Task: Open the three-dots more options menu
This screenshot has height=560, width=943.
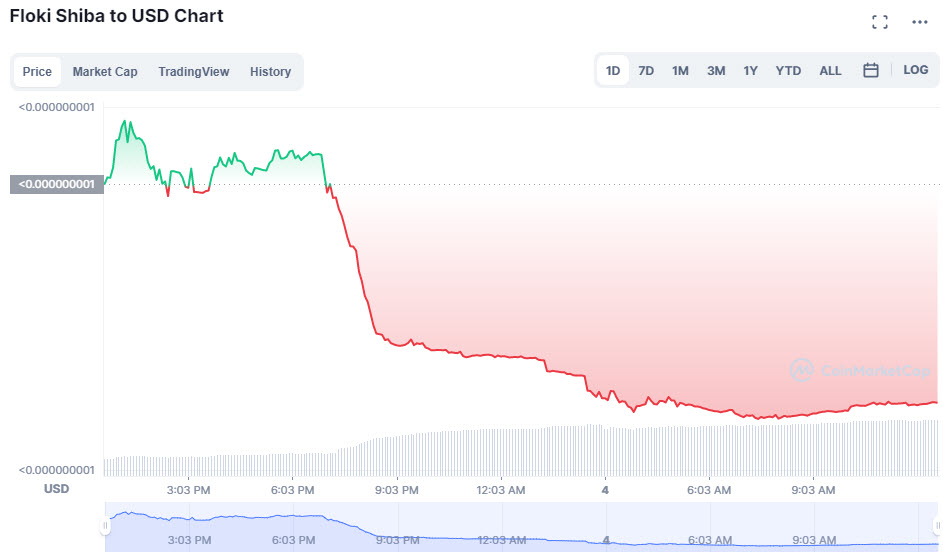Action: click(x=920, y=21)
